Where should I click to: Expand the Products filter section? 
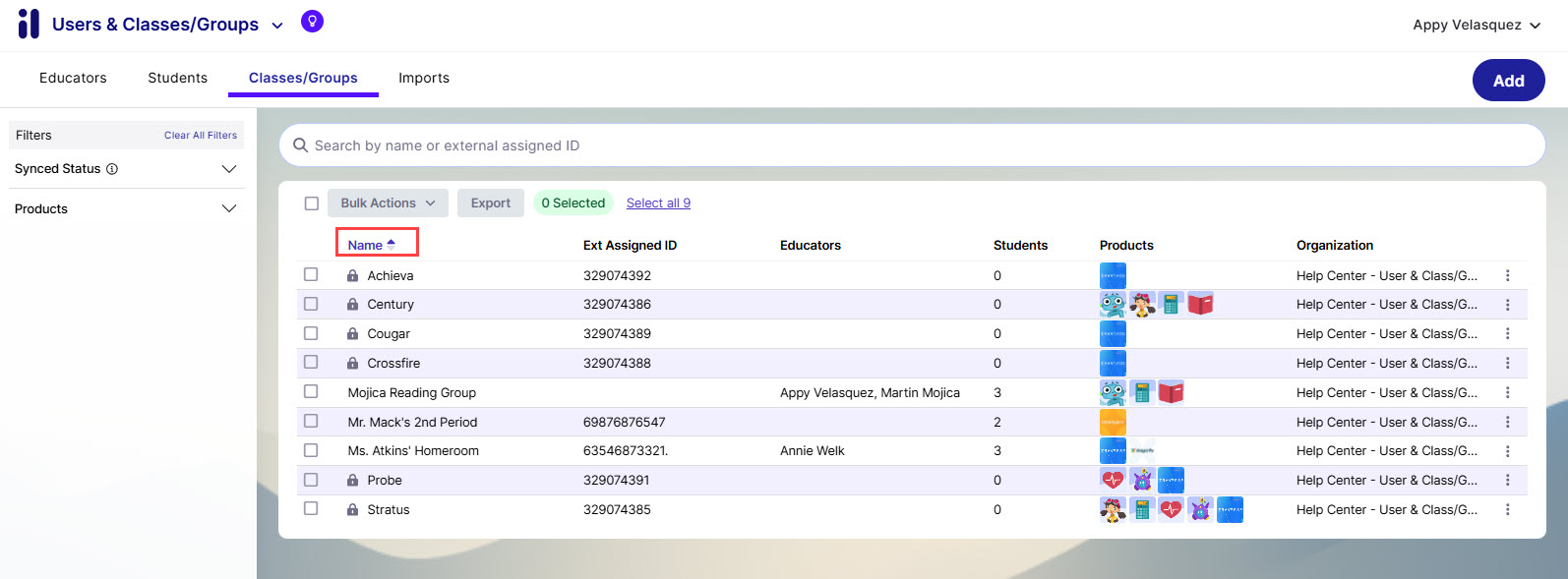point(229,208)
